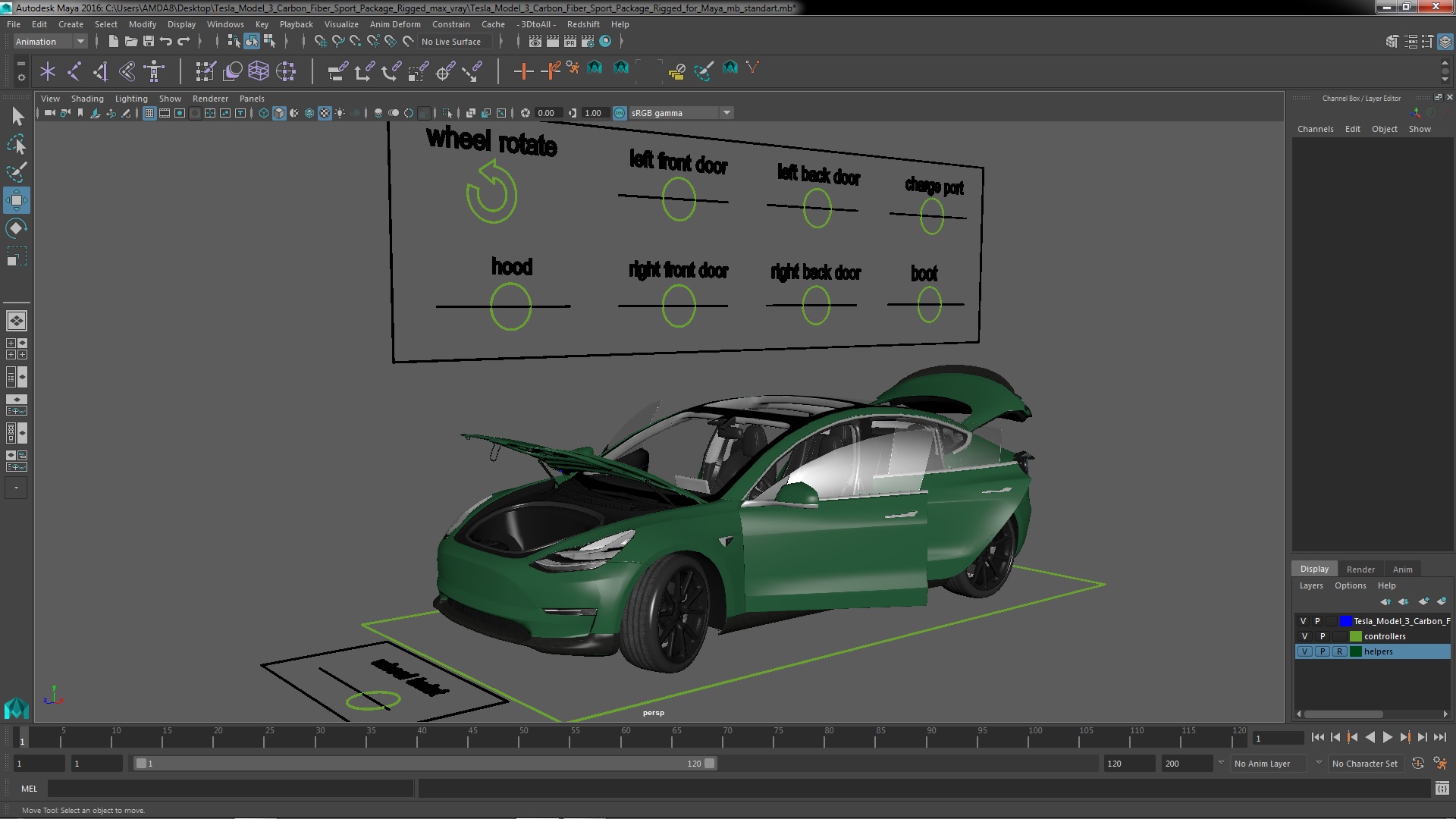
Task: Redo the last action
Action: tap(184, 42)
